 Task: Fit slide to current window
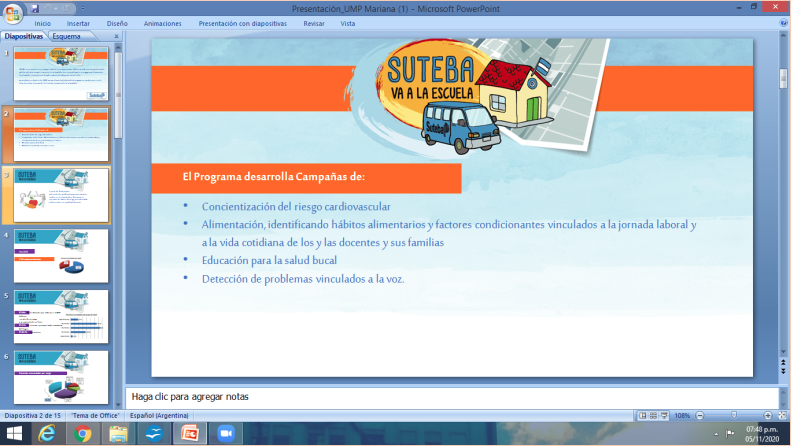click(783, 415)
